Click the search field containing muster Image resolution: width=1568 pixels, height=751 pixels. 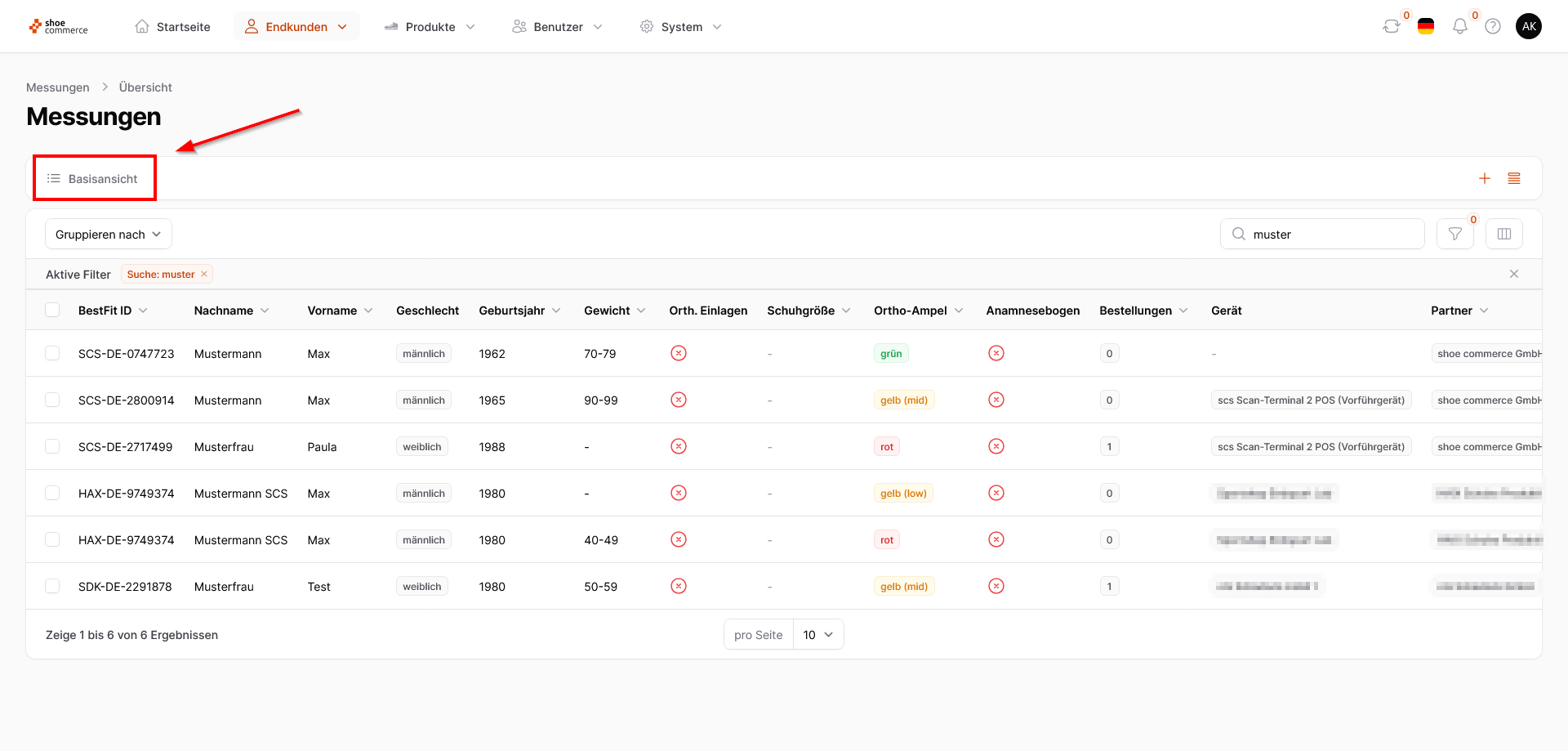click(x=1322, y=234)
